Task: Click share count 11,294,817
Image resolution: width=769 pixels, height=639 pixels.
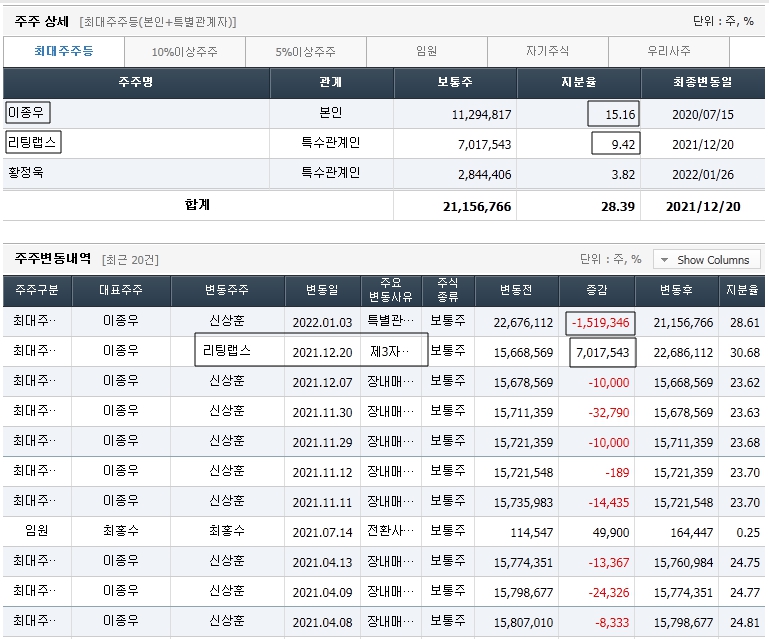Action: coord(481,115)
